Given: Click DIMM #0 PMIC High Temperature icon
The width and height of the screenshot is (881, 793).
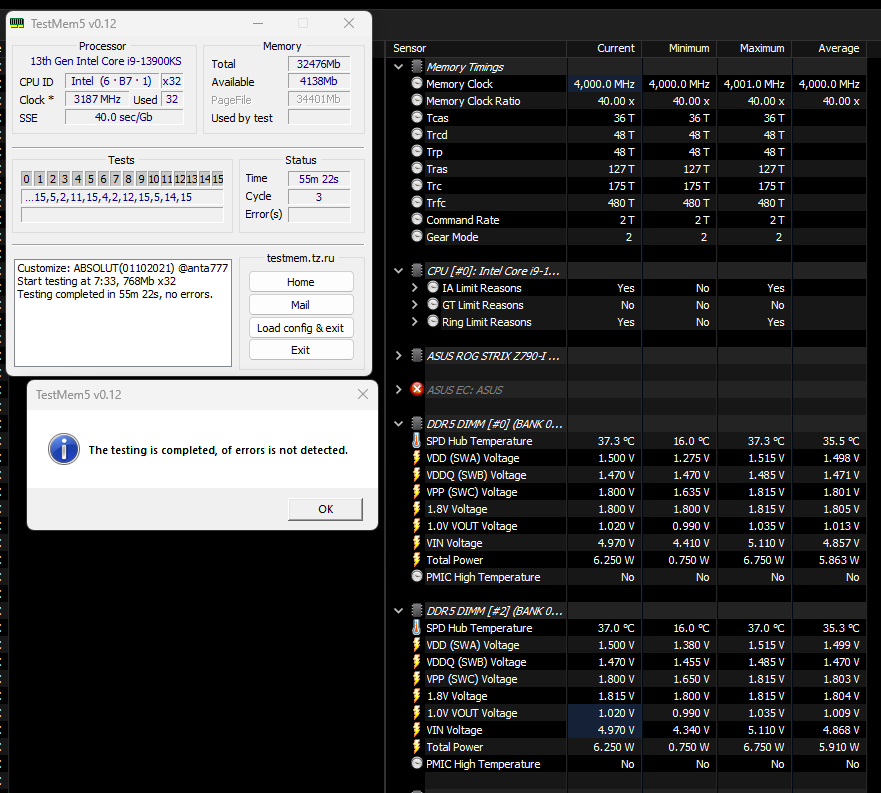Looking at the screenshot, I should (416, 576).
